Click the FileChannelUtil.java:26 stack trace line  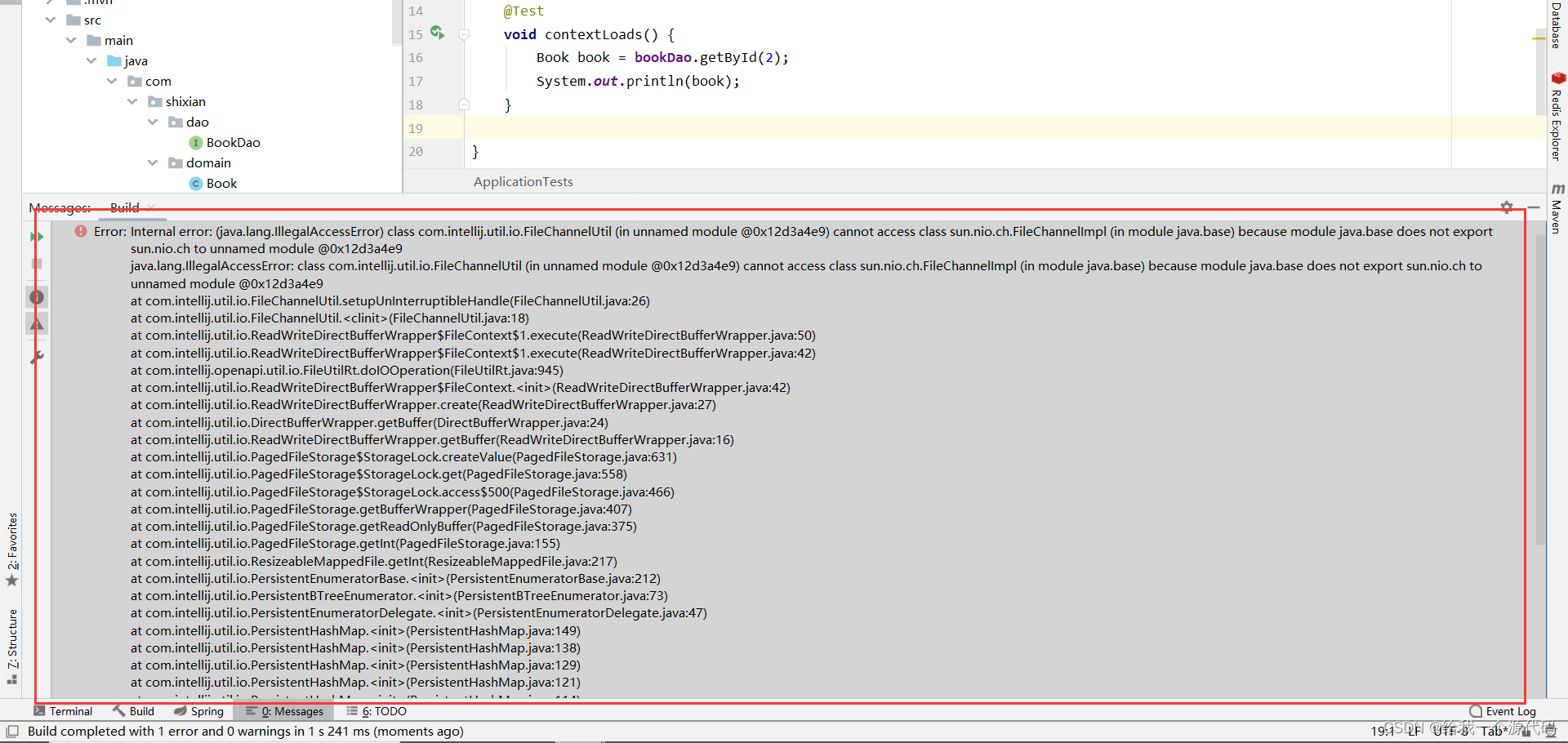[x=390, y=300]
